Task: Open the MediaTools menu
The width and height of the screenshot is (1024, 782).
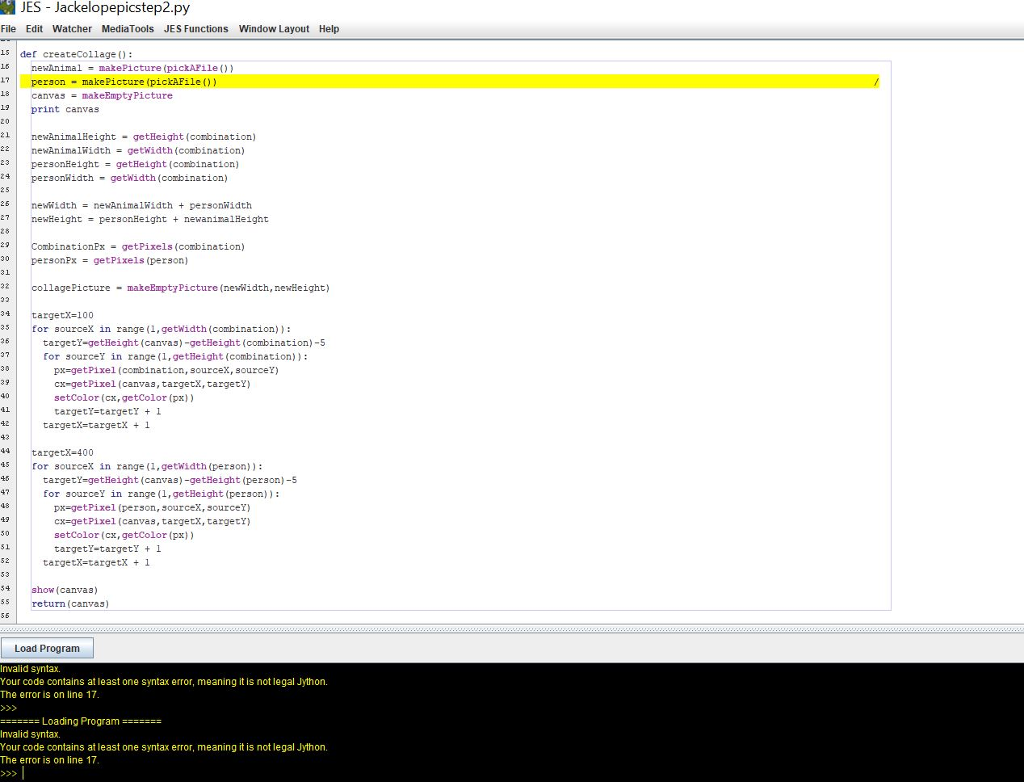Action: coord(127,28)
